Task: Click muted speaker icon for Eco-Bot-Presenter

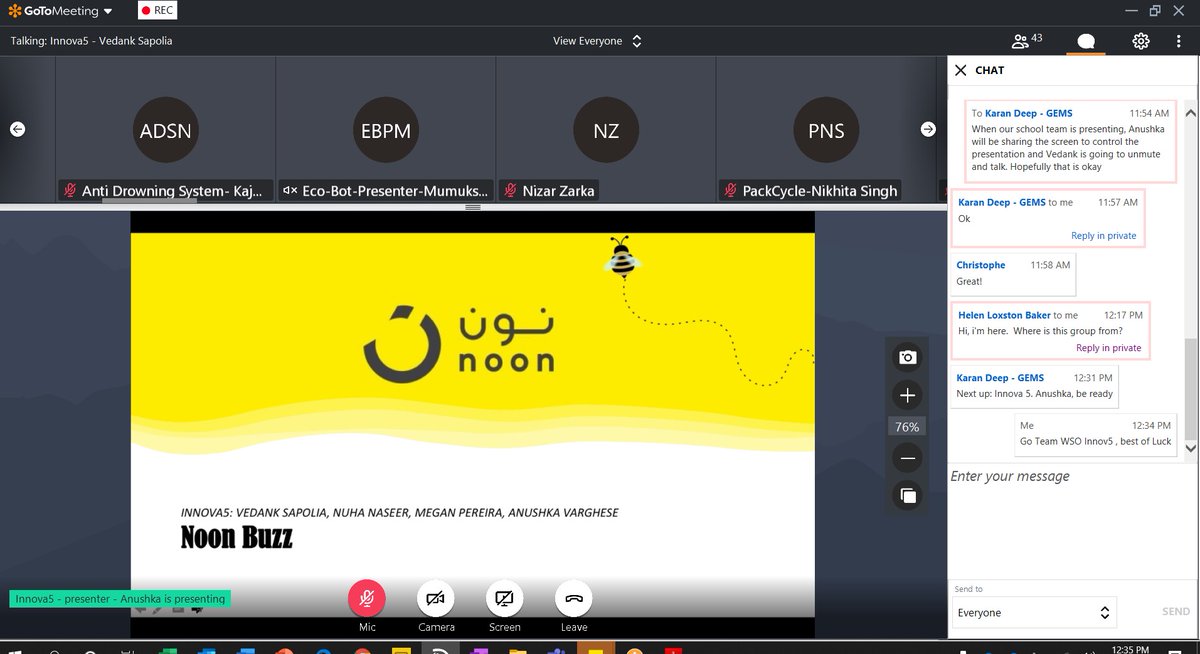Action: pyautogui.click(x=290, y=190)
